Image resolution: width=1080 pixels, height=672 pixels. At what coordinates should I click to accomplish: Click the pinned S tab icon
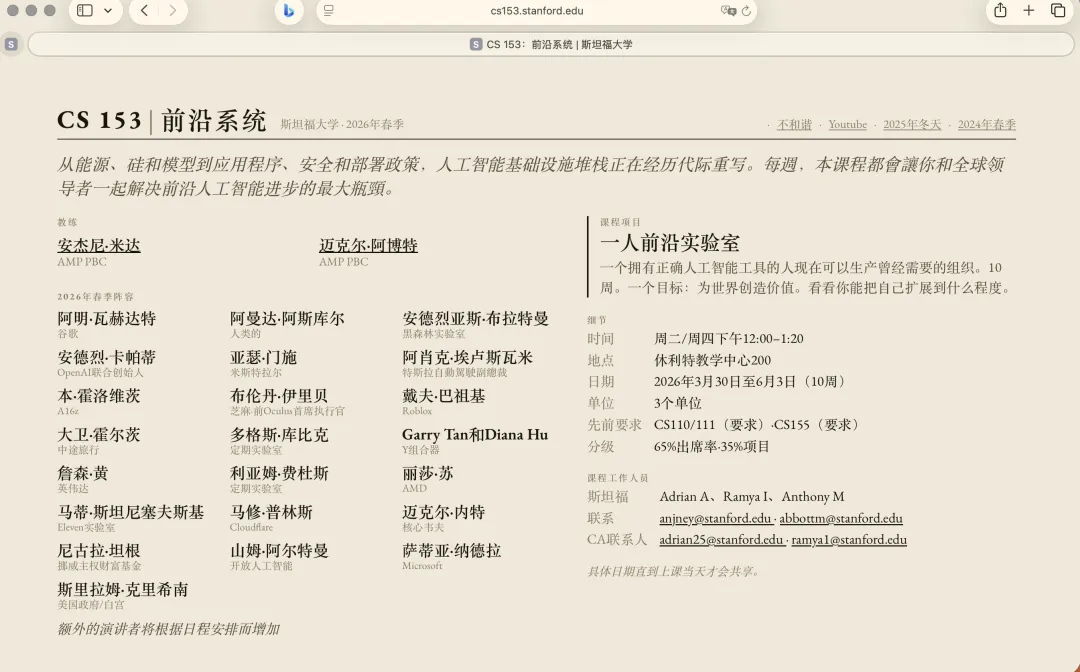pos(11,44)
